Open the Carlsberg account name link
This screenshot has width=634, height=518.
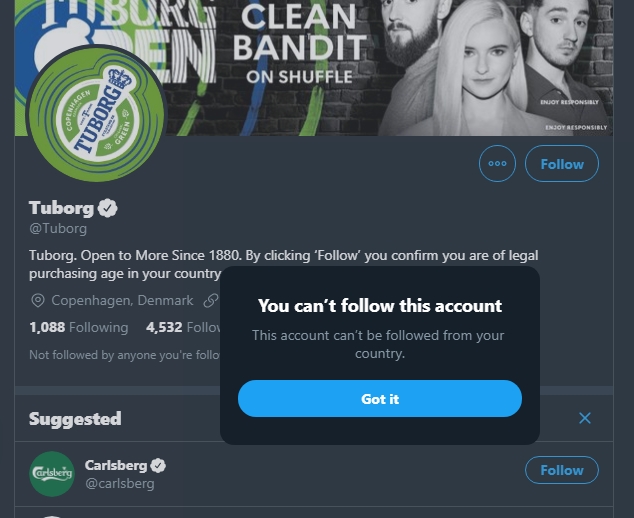(x=116, y=465)
